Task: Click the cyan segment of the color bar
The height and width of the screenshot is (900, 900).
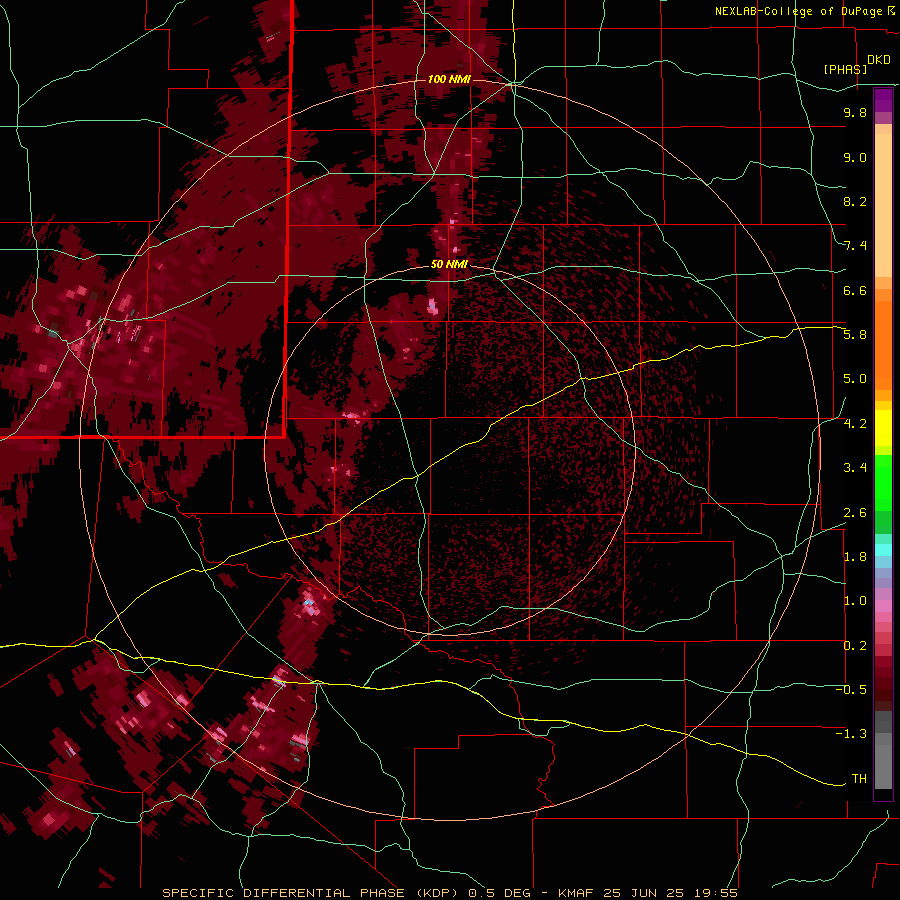Action: tap(883, 550)
